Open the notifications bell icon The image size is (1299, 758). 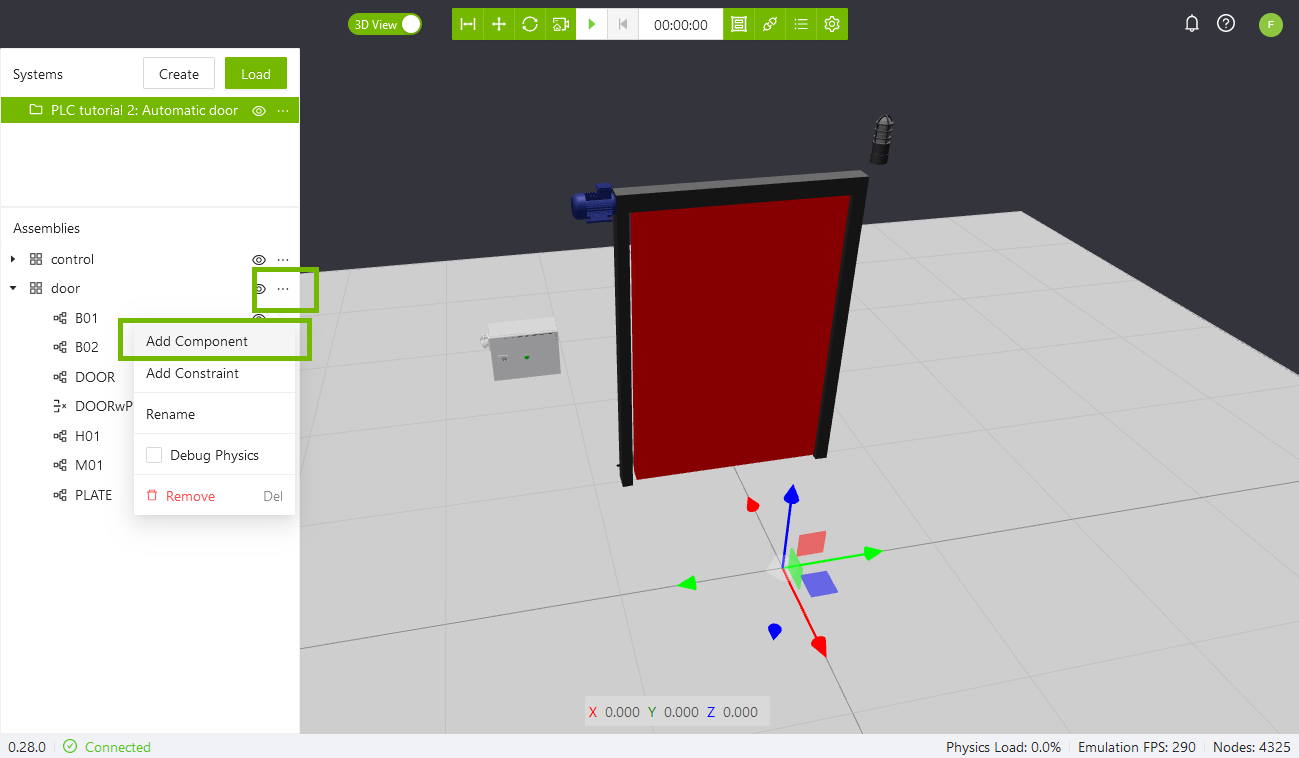(1192, 24)
